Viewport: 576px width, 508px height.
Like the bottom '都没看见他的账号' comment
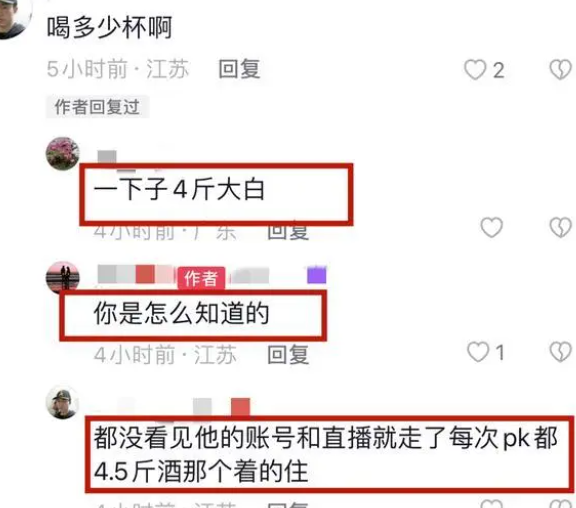492,504
